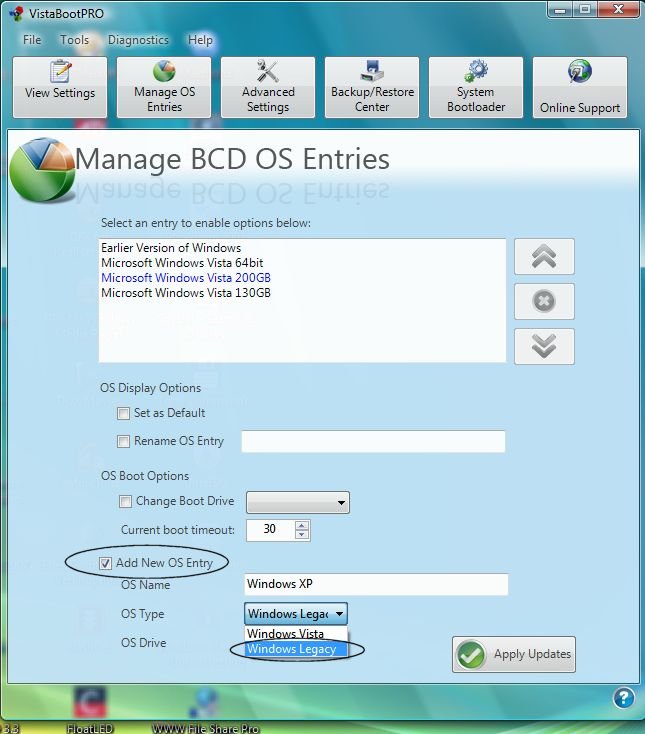Select 'Microsoft Windows Vista 130GB' entry
This screenshot has height=734, width=645.
[186, 293]
